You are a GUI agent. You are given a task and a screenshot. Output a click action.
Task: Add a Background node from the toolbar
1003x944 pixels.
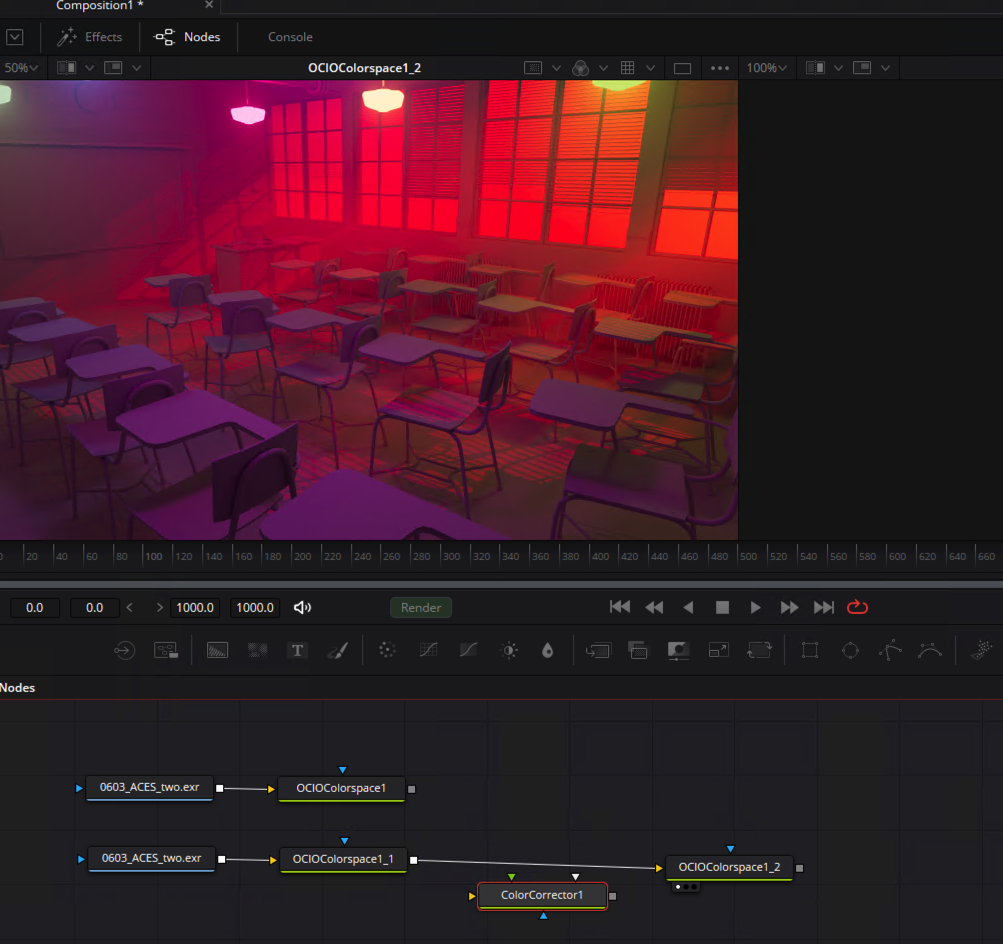(x=217, y=650)
